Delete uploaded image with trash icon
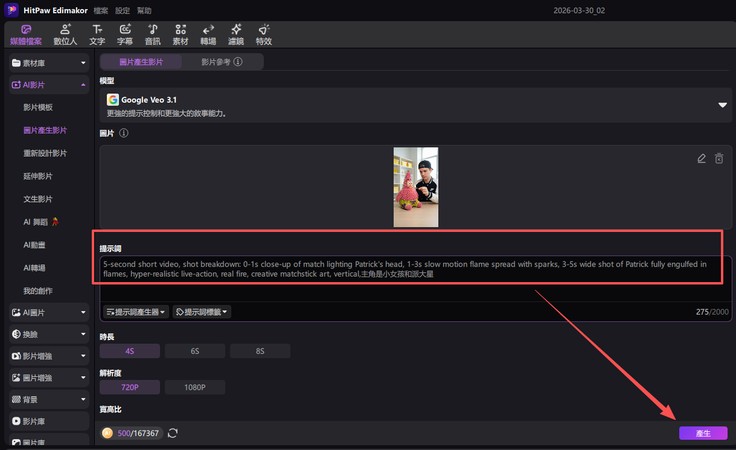736x450 pixels. [x=718, y=158]
